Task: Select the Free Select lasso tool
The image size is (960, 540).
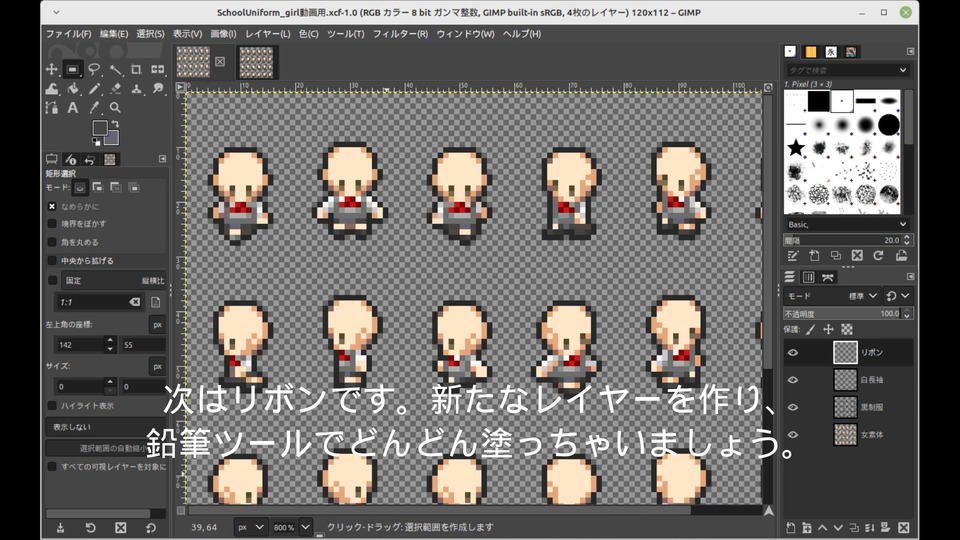Action: (x=94, y=69)
